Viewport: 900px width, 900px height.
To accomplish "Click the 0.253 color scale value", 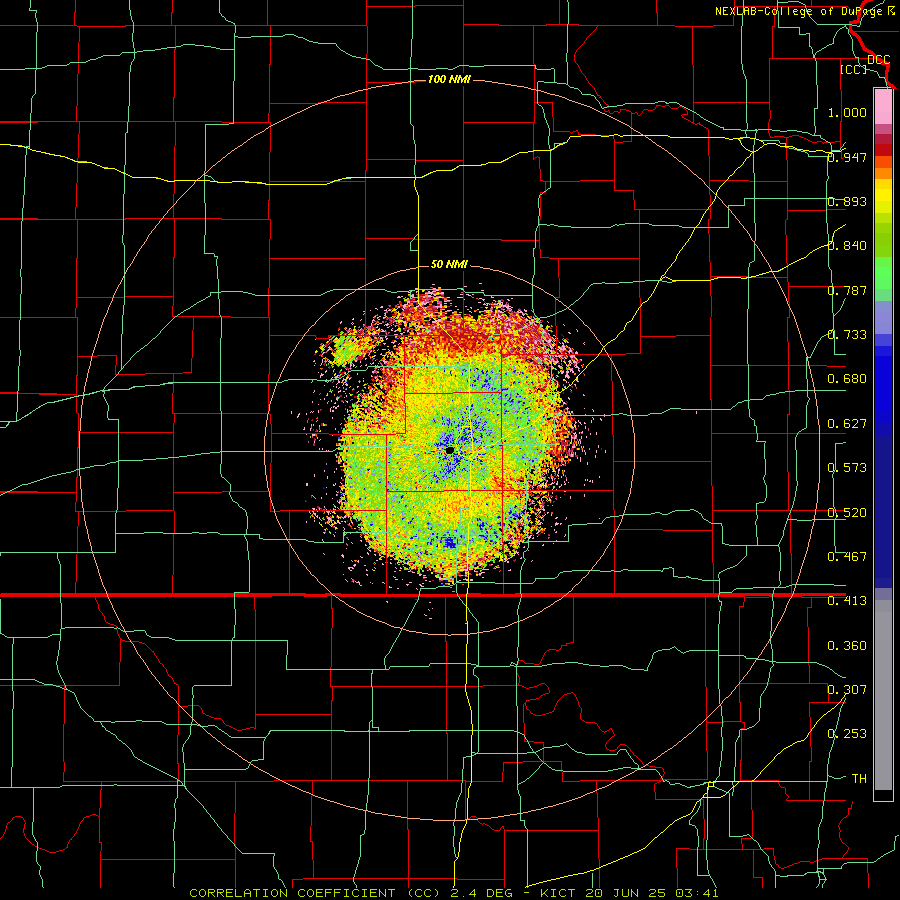I will [x=847, y=734].
